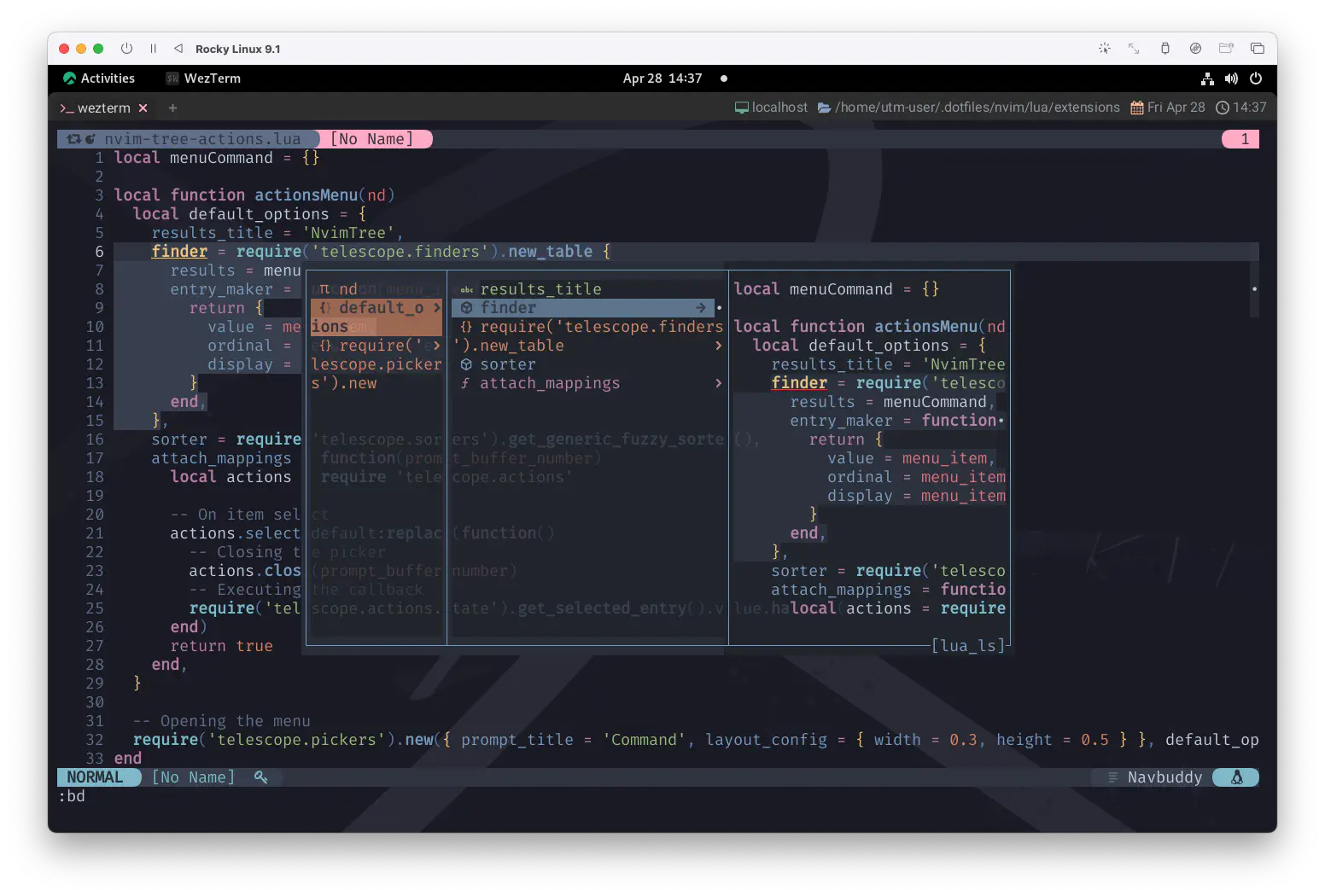Viewport: 1325px width, 896px height.
Task: Click the UTM restart triangle icon
Action: pos(178,49)
